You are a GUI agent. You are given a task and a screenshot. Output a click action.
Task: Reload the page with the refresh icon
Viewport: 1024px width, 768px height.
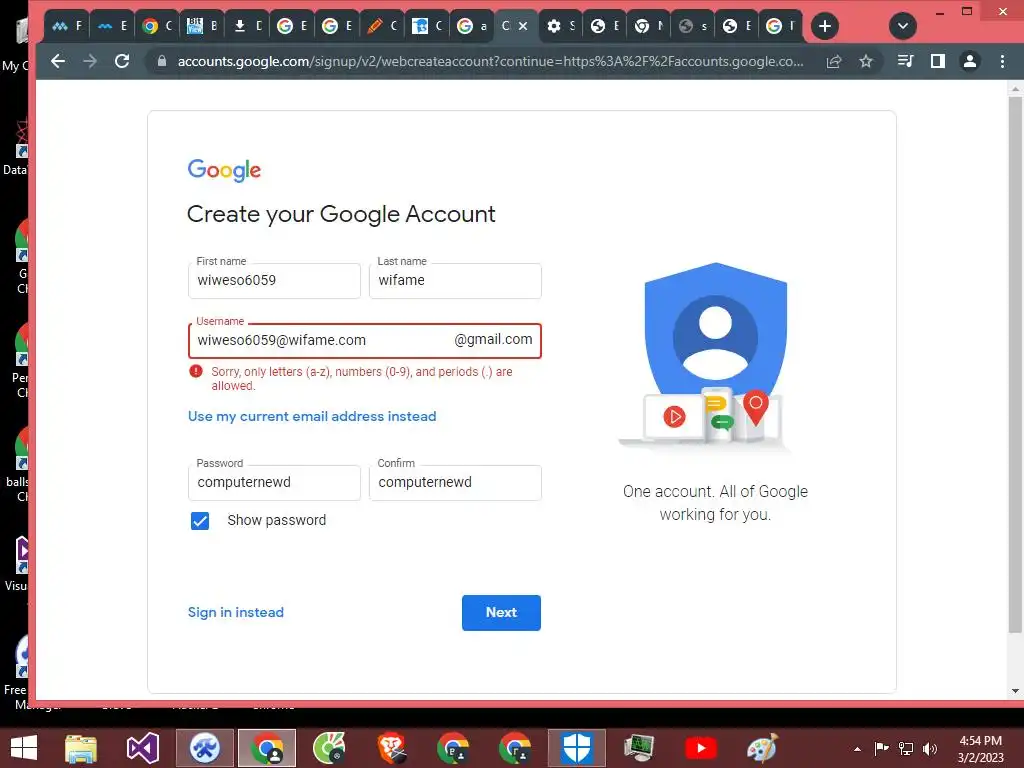[122, 61]
